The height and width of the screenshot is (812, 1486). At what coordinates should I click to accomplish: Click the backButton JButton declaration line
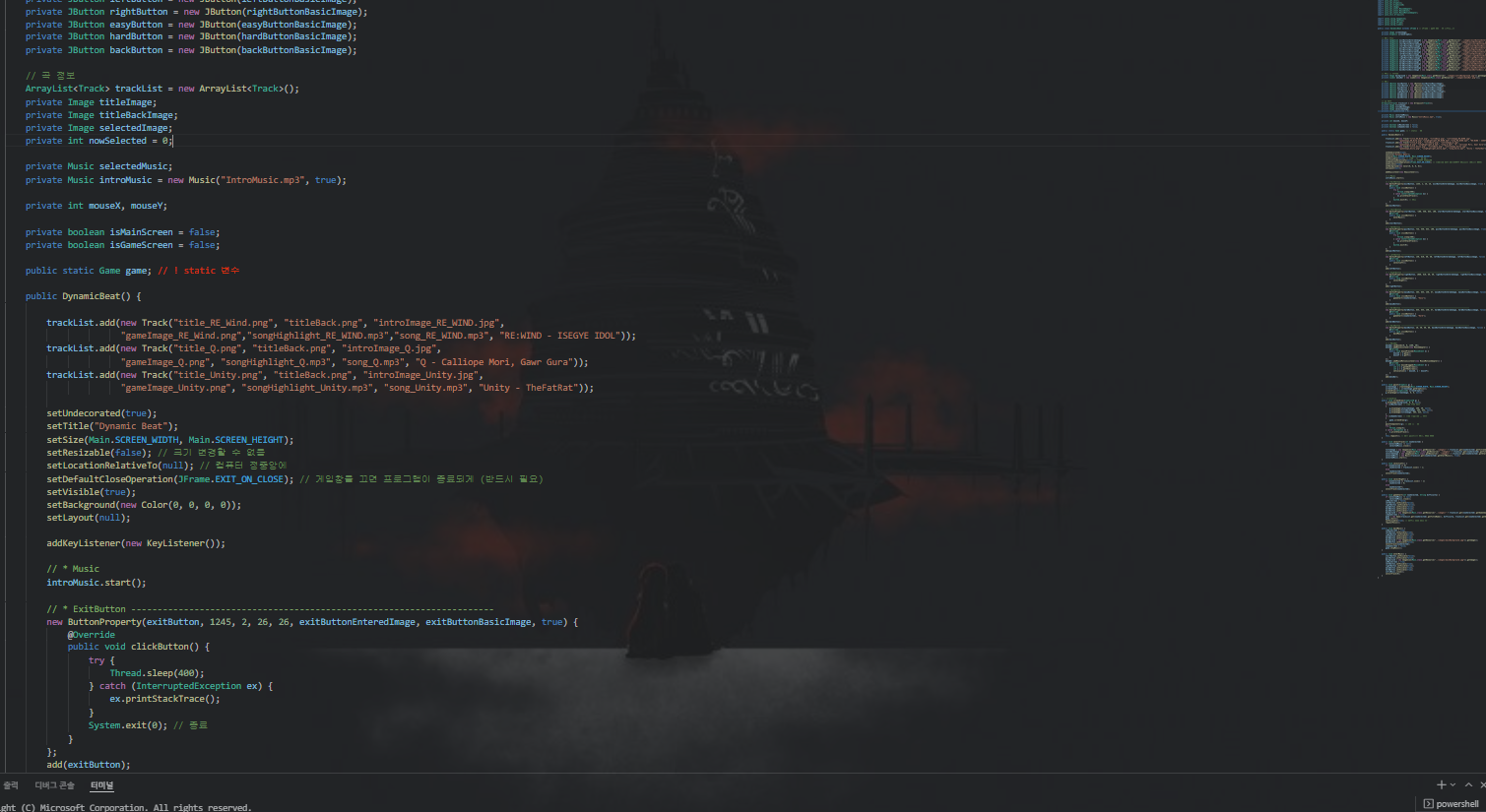click(191, 50)
